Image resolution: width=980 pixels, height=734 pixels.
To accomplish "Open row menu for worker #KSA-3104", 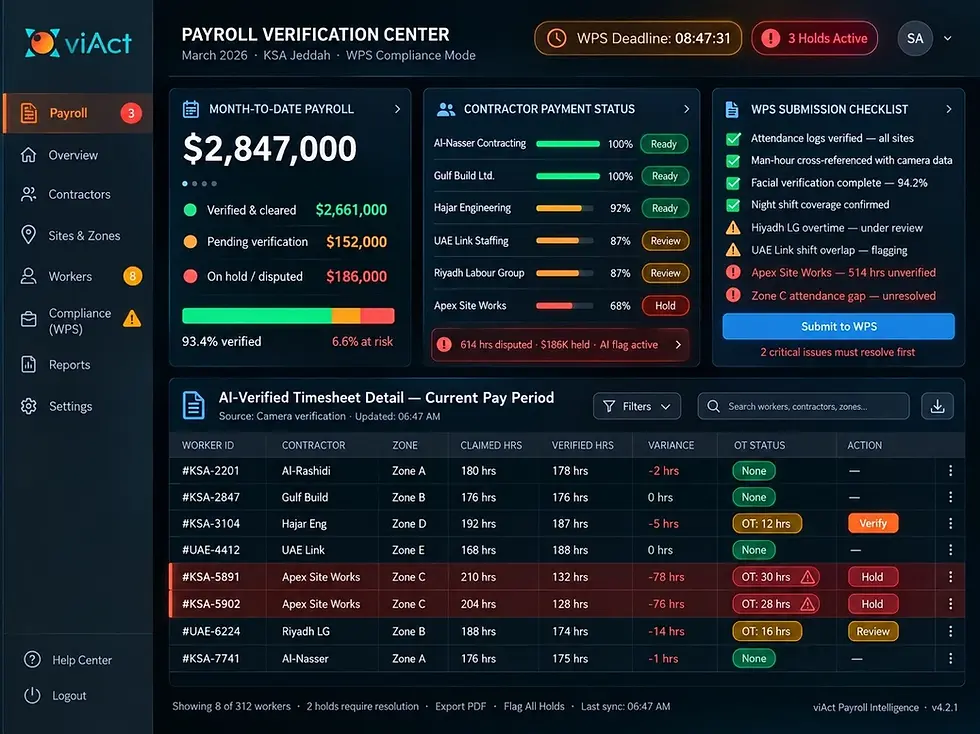I will [951, 523].
